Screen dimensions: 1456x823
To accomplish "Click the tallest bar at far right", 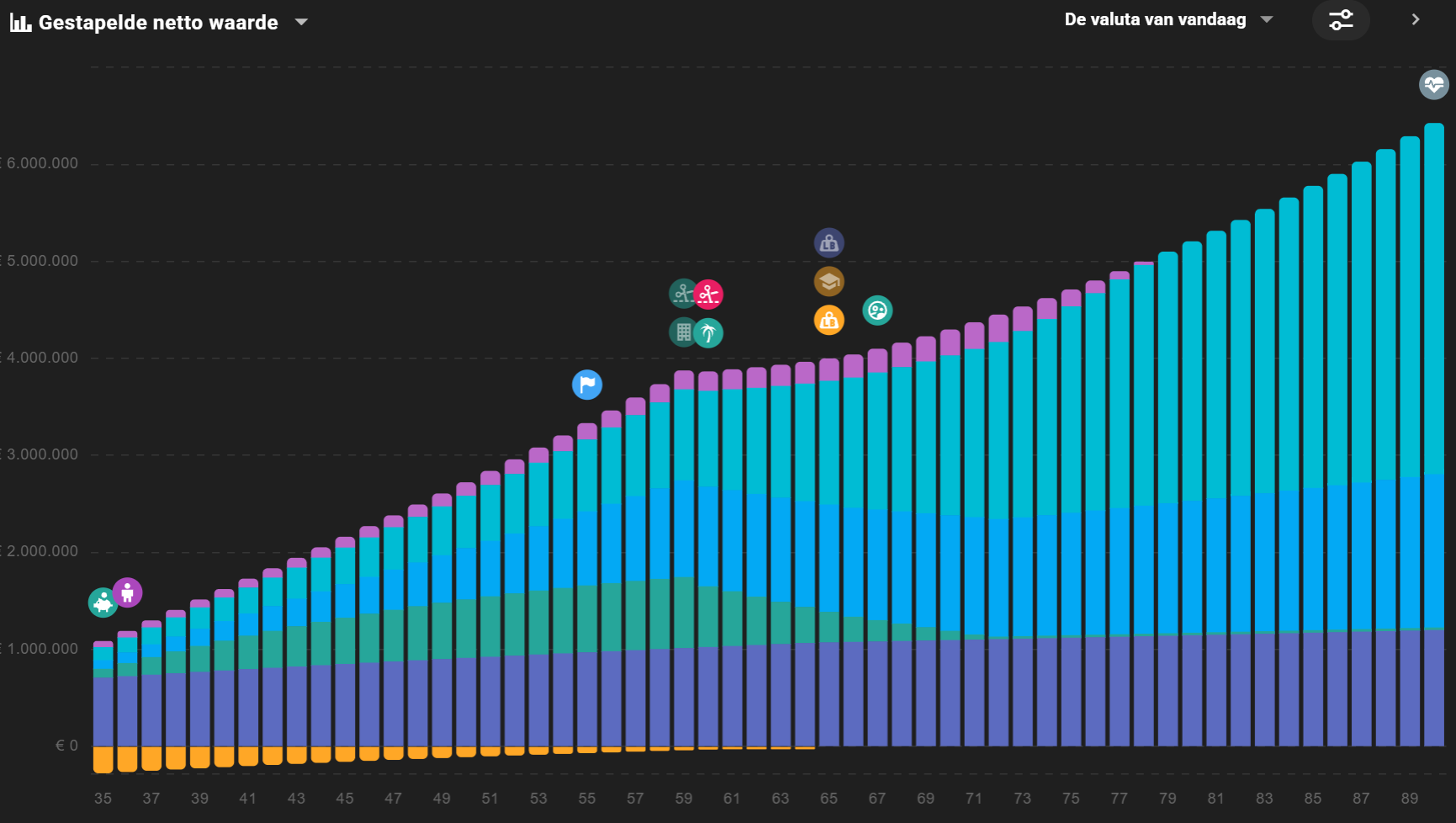I will coord(1433,421).
